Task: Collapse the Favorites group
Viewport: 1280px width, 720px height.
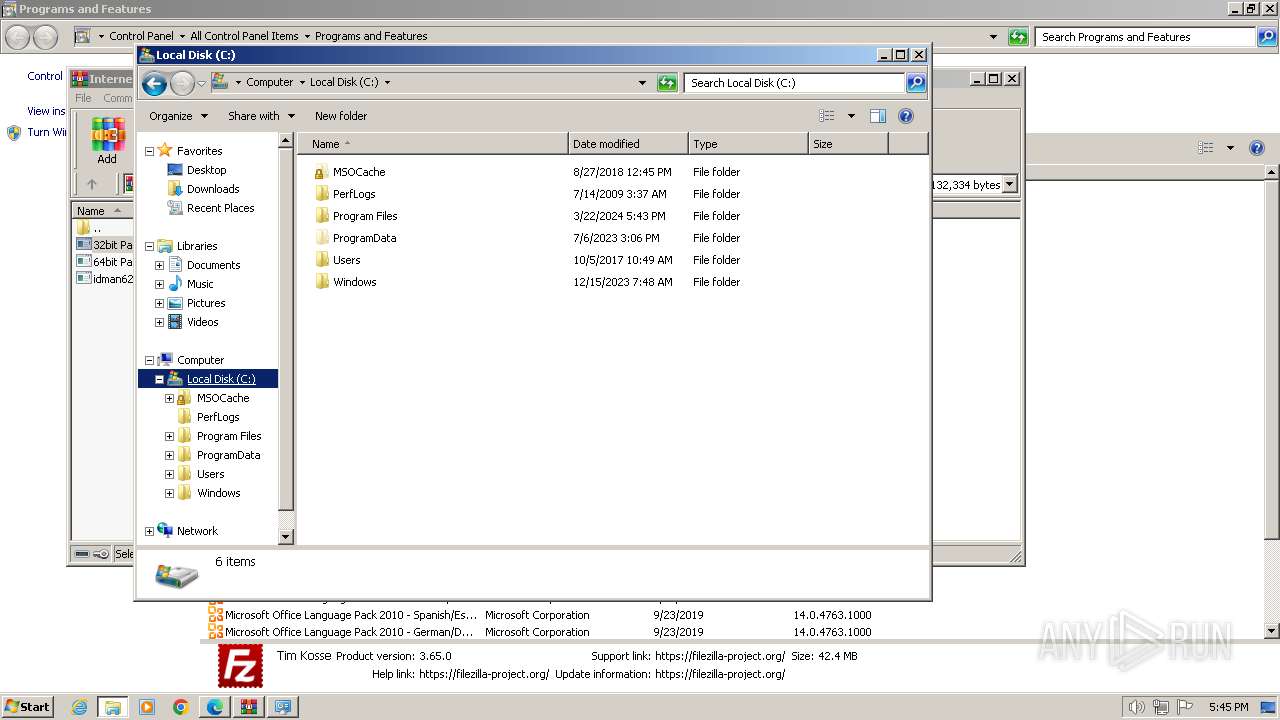Action: 150,151
